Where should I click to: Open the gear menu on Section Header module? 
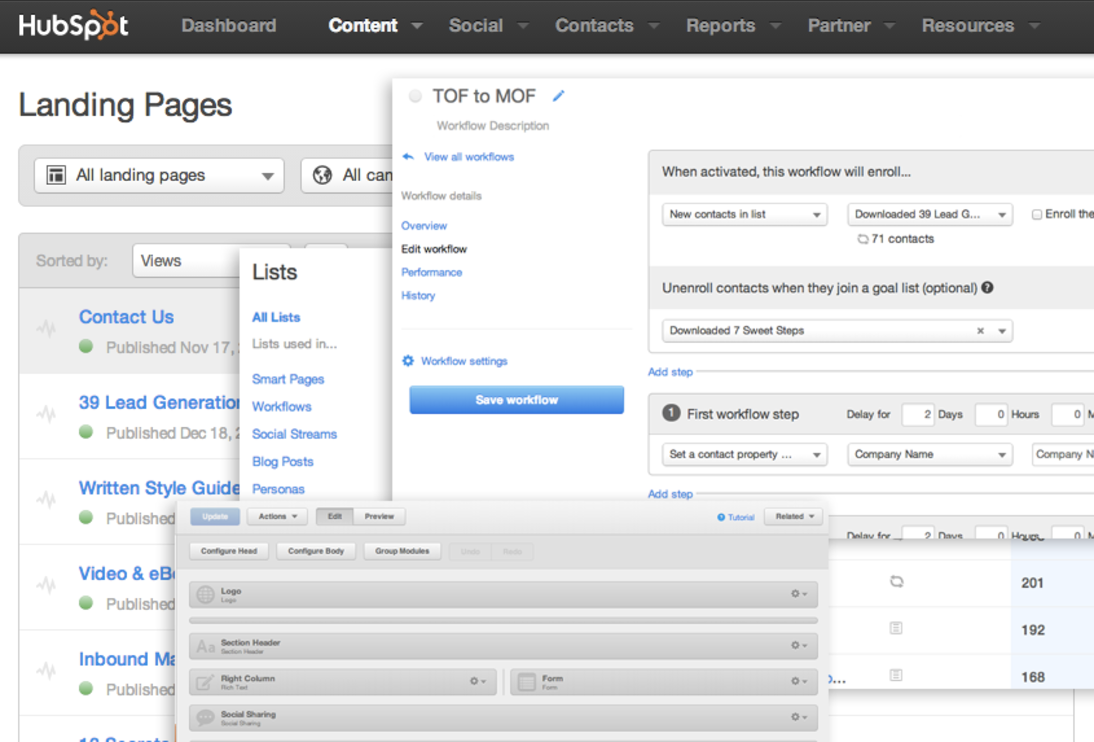click(x=799, y=645)
